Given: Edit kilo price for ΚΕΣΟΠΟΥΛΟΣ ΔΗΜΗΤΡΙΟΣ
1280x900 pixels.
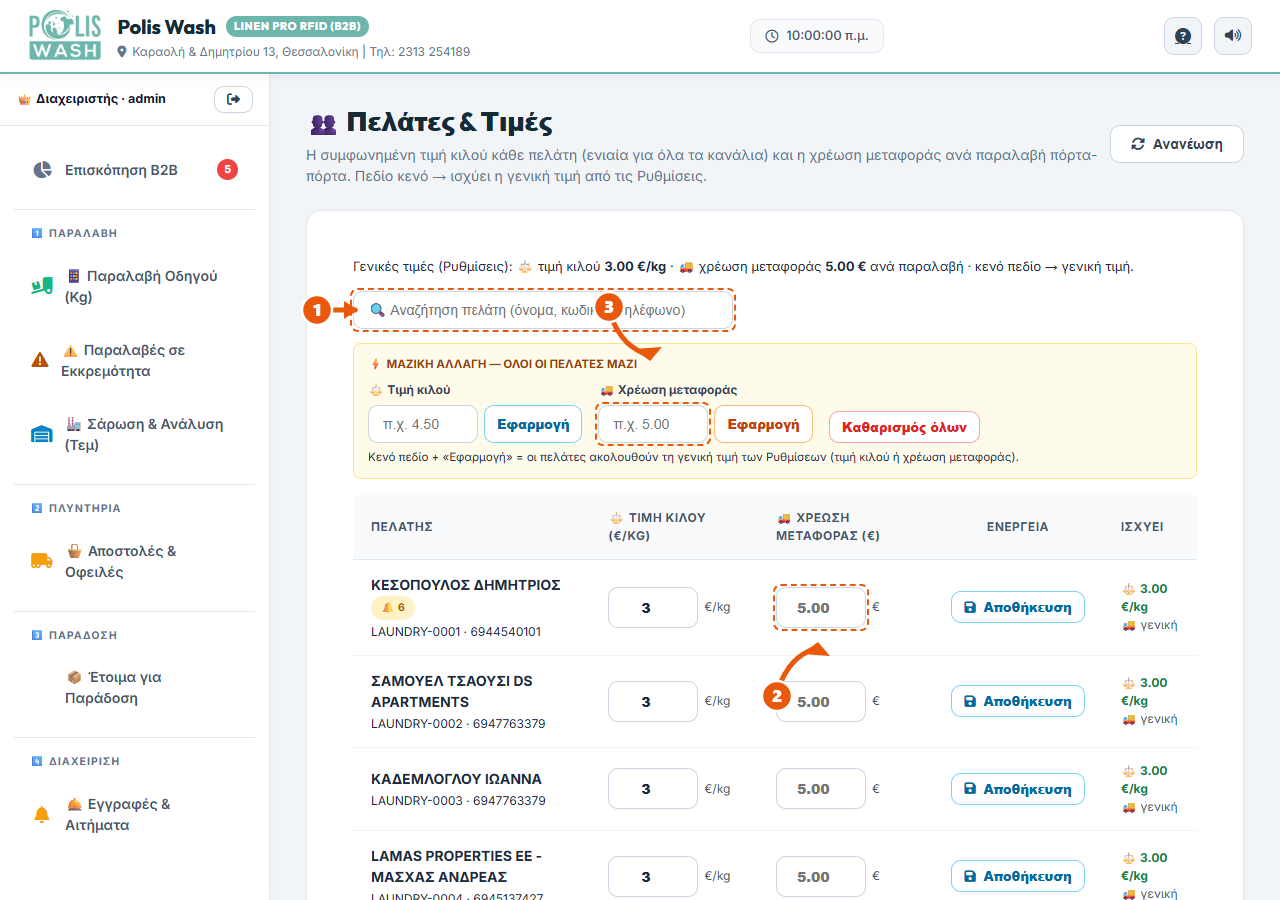Looking at the screenshot, I should pos(653,608).
